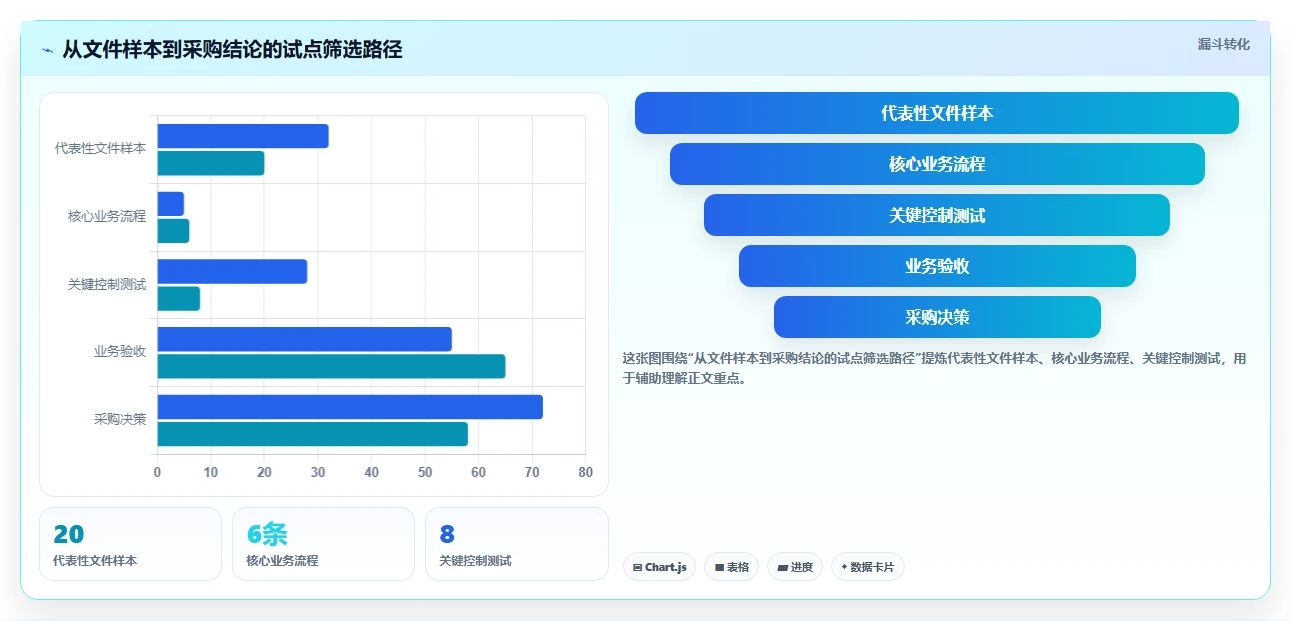Click the 漏斗转化 label in header
This screenshot has height=621, width=1291.
(x=1223, y=44)
